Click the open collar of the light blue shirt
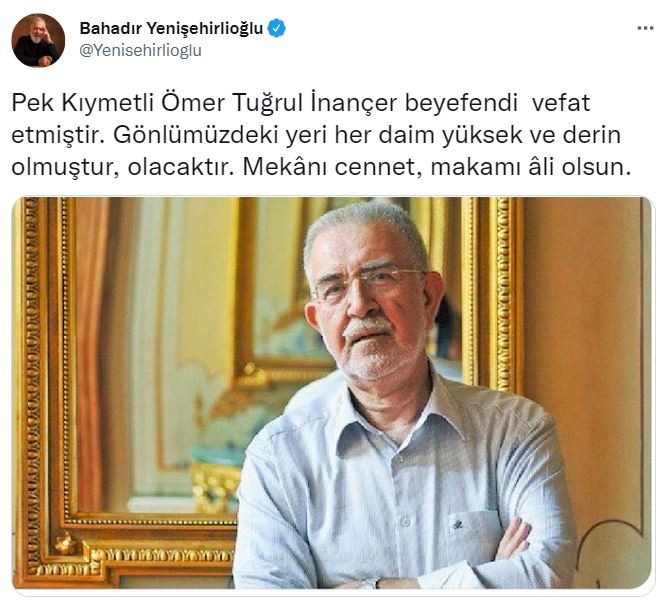Screen dimensions: 662x605 395,420
